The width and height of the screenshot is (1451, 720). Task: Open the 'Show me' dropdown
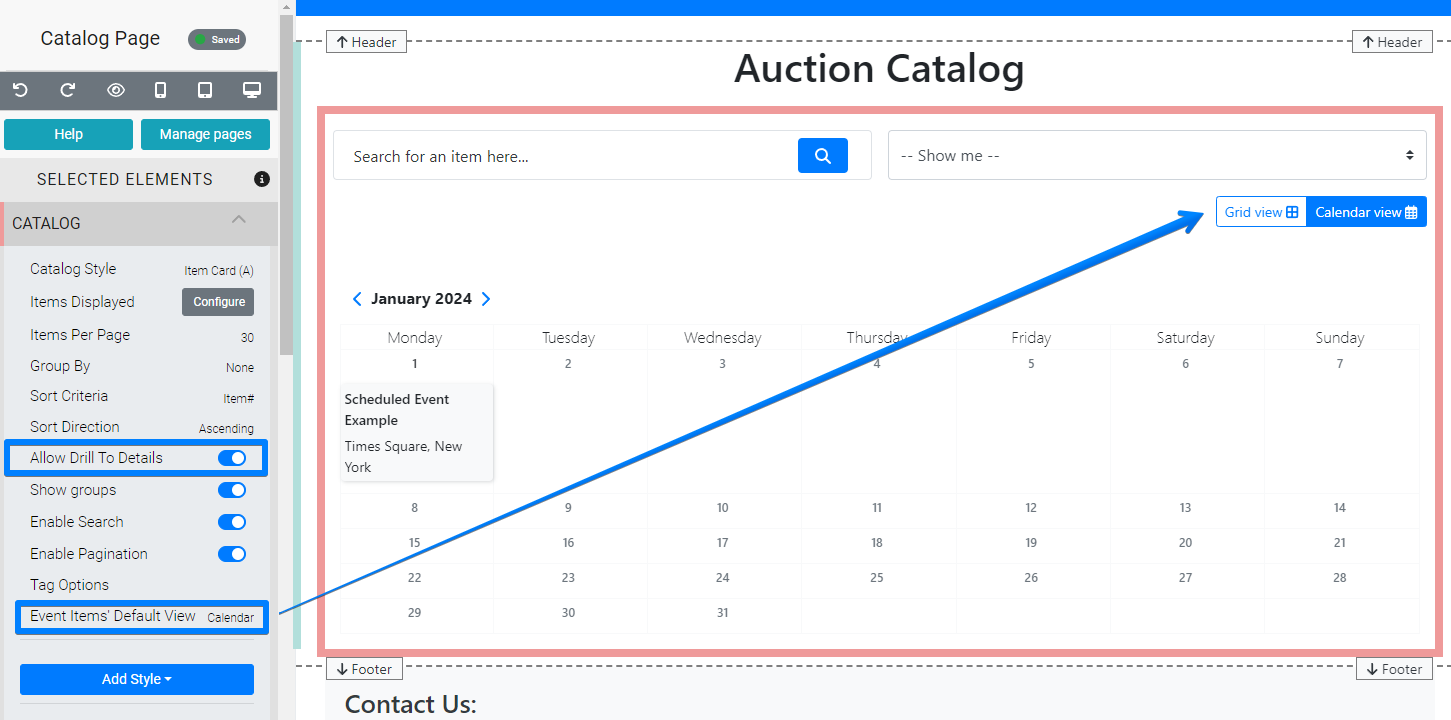coord(1157,156)
